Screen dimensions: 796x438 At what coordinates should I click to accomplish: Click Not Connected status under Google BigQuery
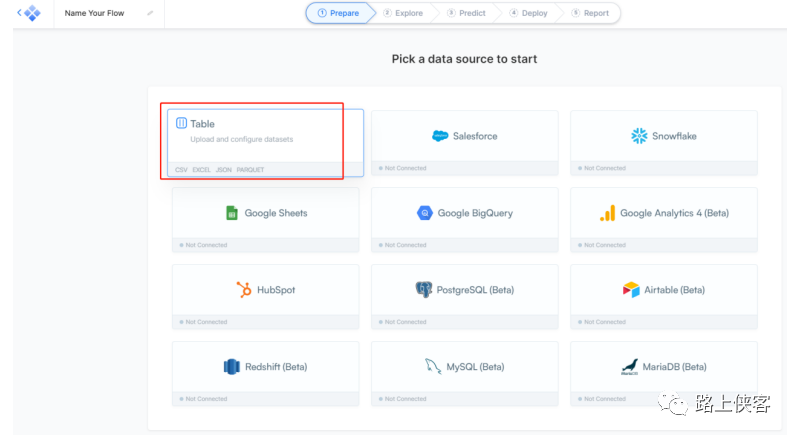(403, 245)
